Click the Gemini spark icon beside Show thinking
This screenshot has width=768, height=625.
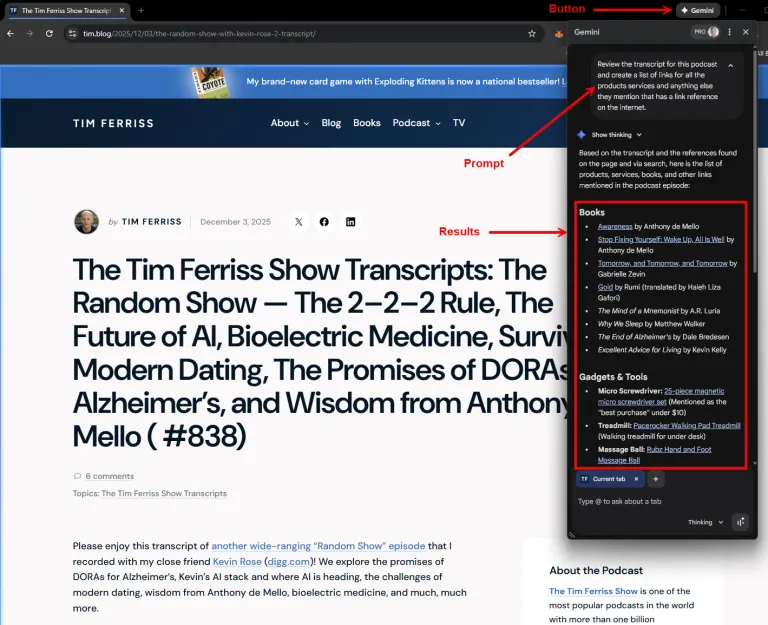[x=581, y=135]
